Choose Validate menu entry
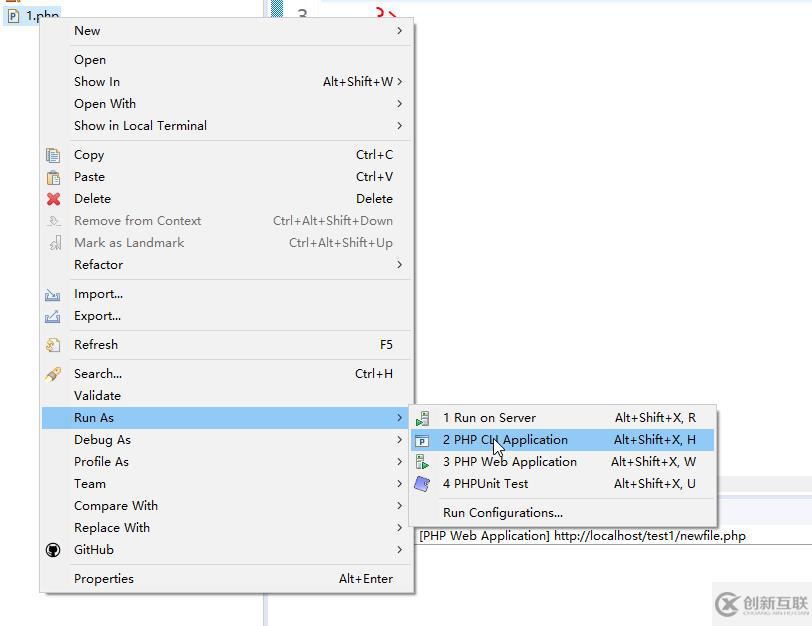 coord(227,396)
